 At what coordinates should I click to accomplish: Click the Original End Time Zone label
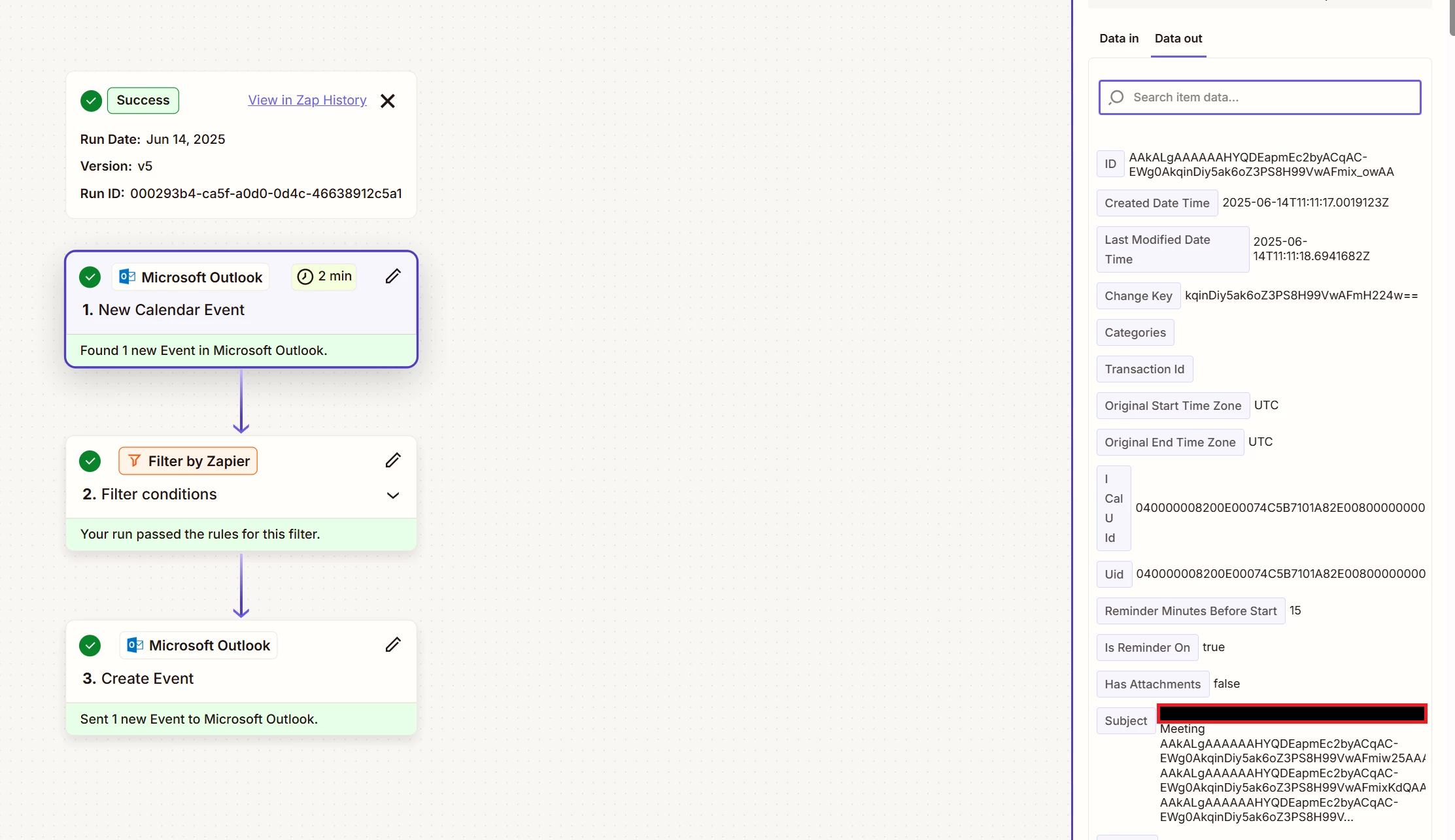point(1170,443)
